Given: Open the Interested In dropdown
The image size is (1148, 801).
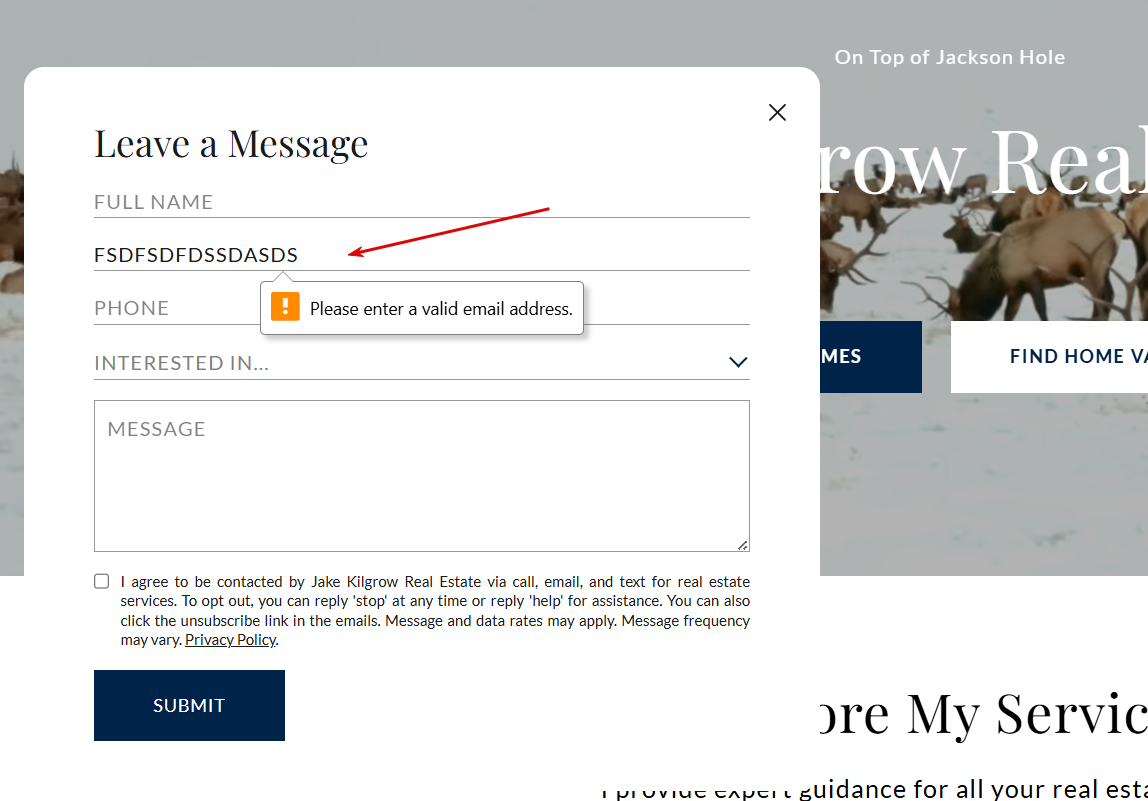Looking at the screenshot, I should [x=422, y=362].
